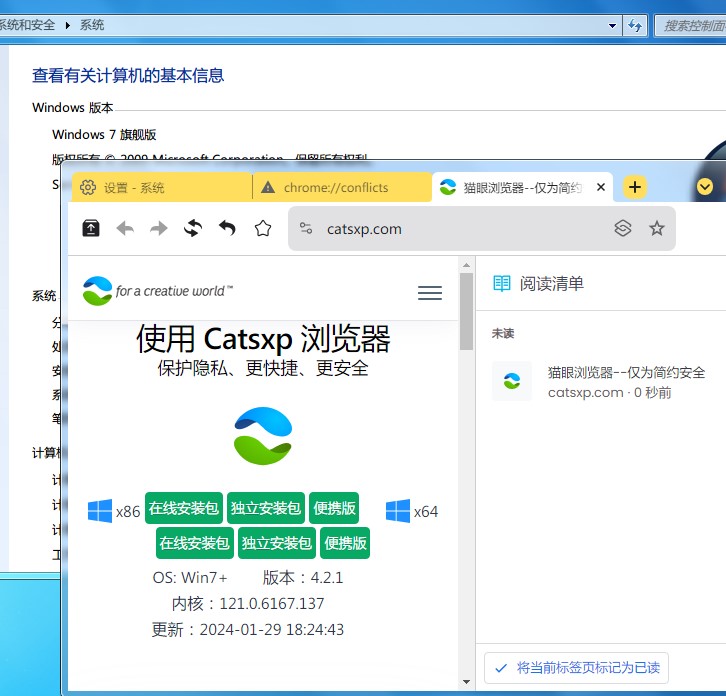Click the 搜索控制面板 search box
This screenshot has width=726, height=696.
[x=690, y=25]
